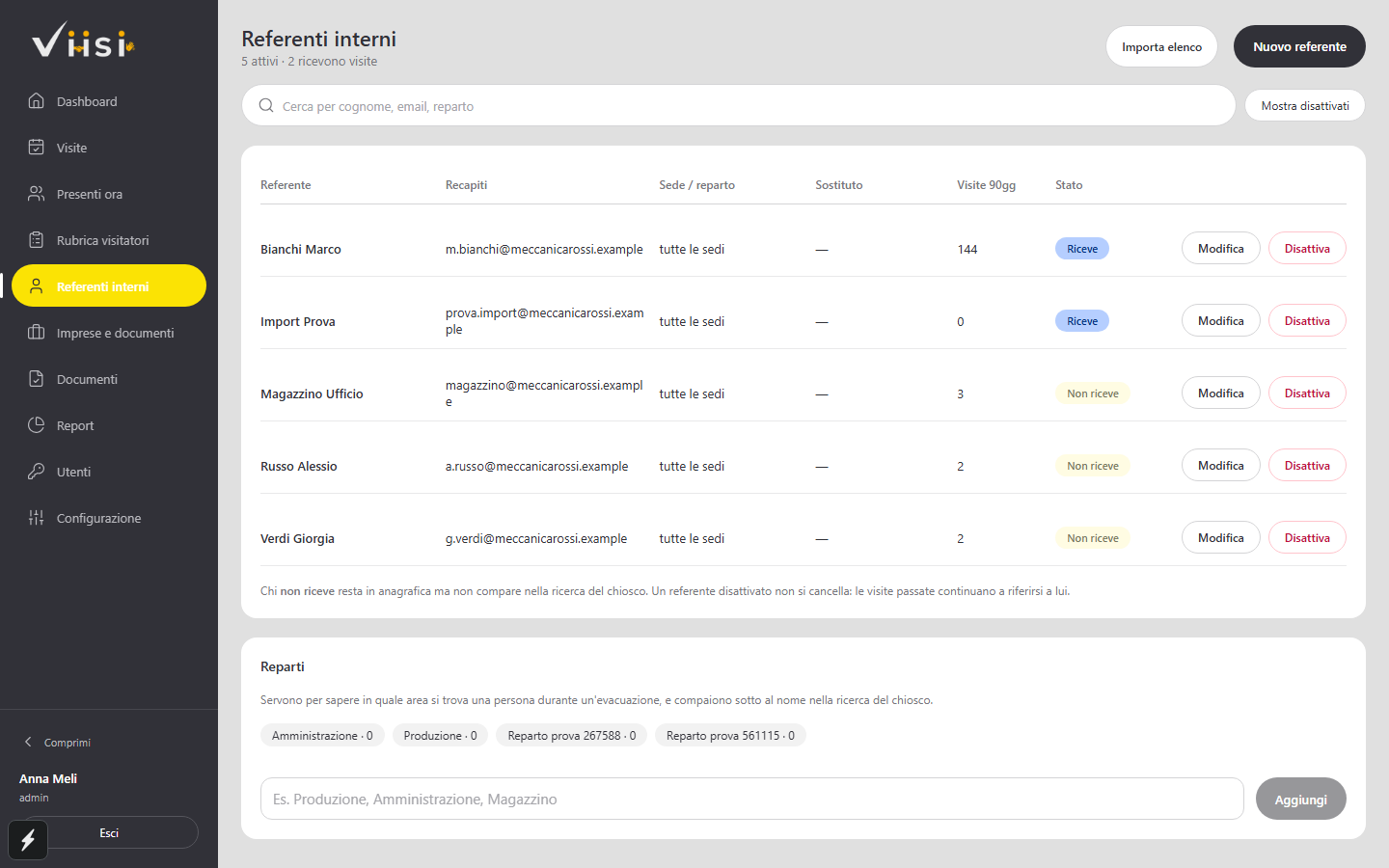The height and width of the screenshot is (868, 1389).
Task: Click the lightning bolt icon
Action: (28, 840)
